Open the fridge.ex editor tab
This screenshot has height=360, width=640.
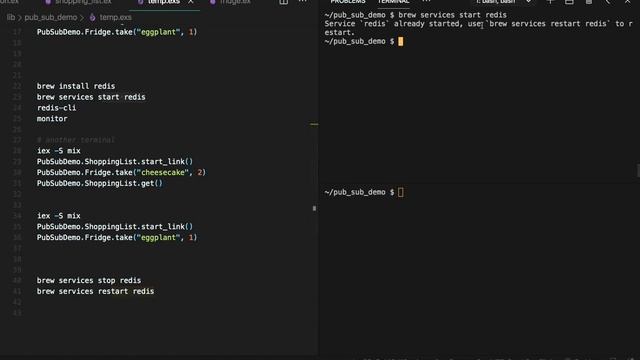[x=235, y=2]
